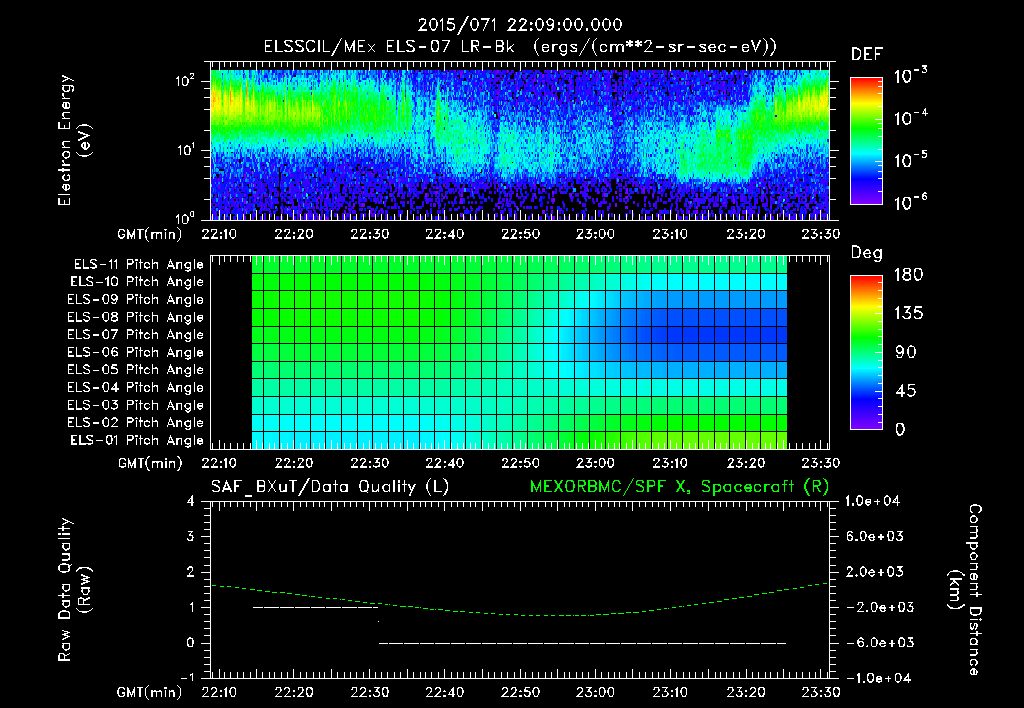The image size is (1024, 708).
Task: Select the ELSSCIL/MEx ELS-07 LR-Bk spectrogram title
Action: pos(520,47)
